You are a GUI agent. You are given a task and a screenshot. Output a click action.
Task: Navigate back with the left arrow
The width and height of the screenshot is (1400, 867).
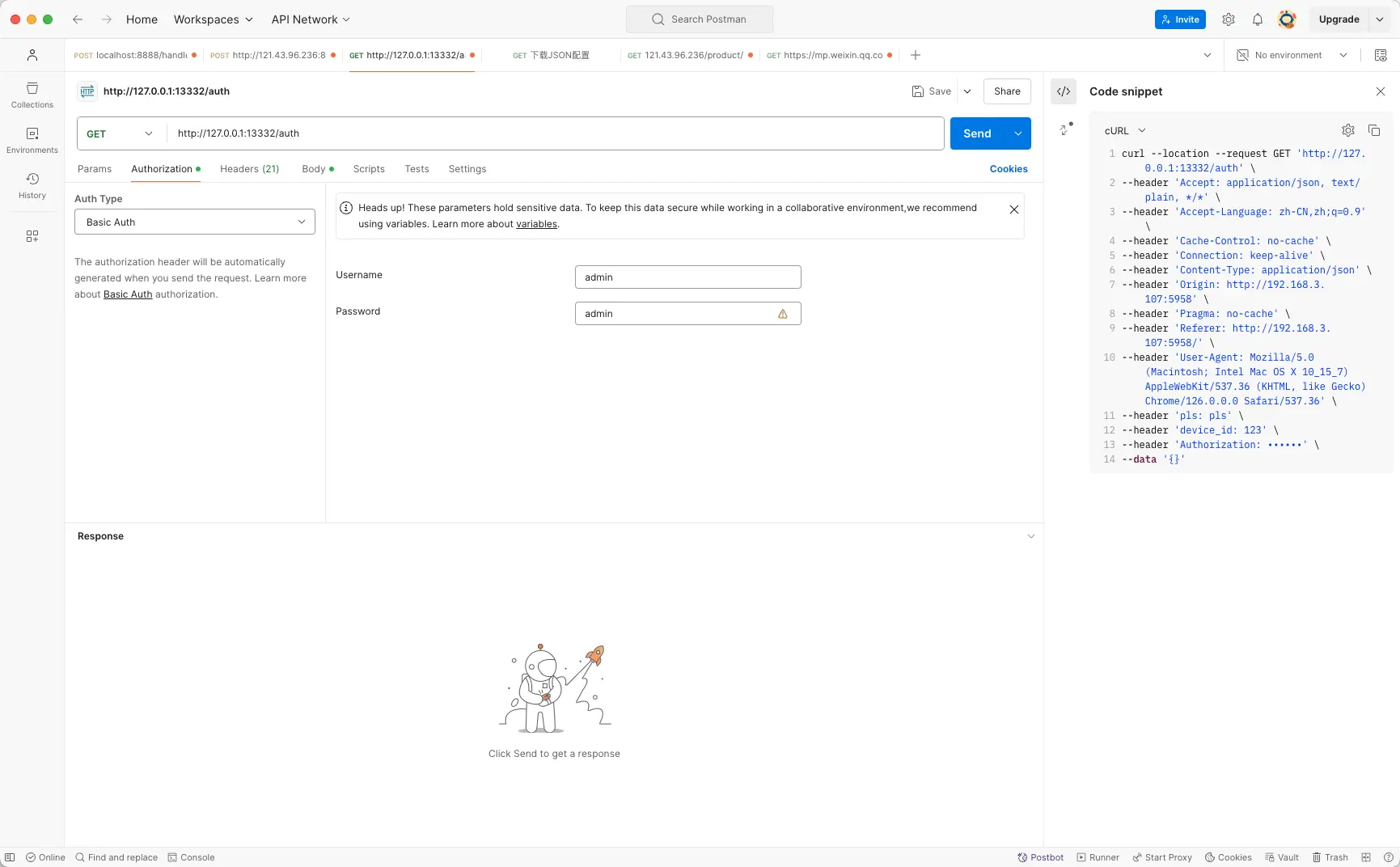pyautogui.click(x=78, y=19)
